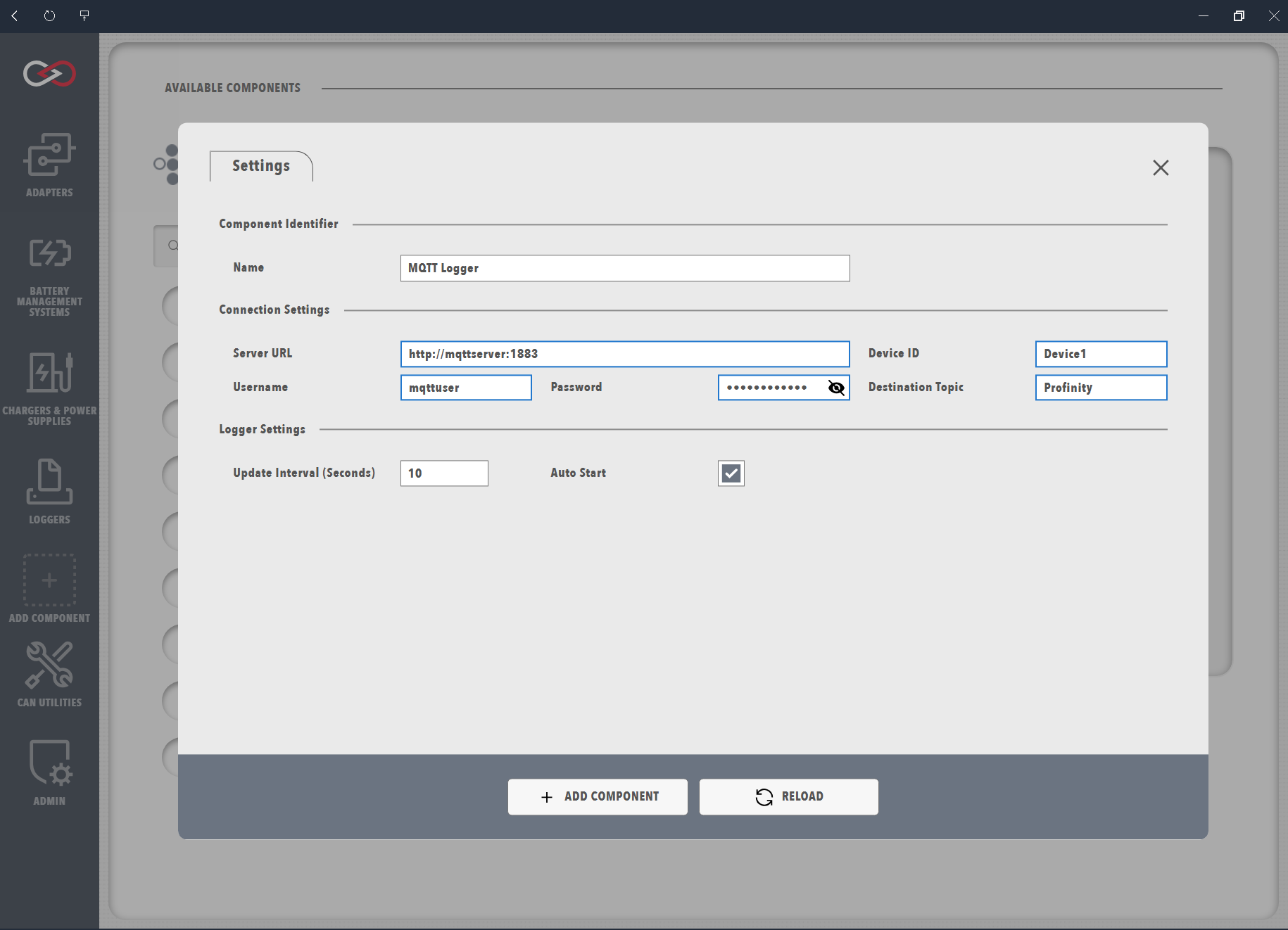1288x930 pixels.
Task: Edit the Name field MQTT Logger
Action: (624, 268)
